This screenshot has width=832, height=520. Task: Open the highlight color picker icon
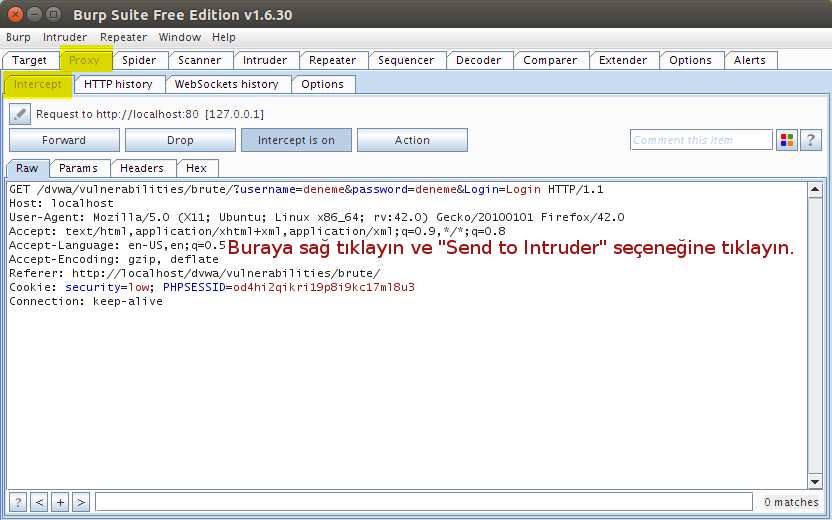coord(787,140)
